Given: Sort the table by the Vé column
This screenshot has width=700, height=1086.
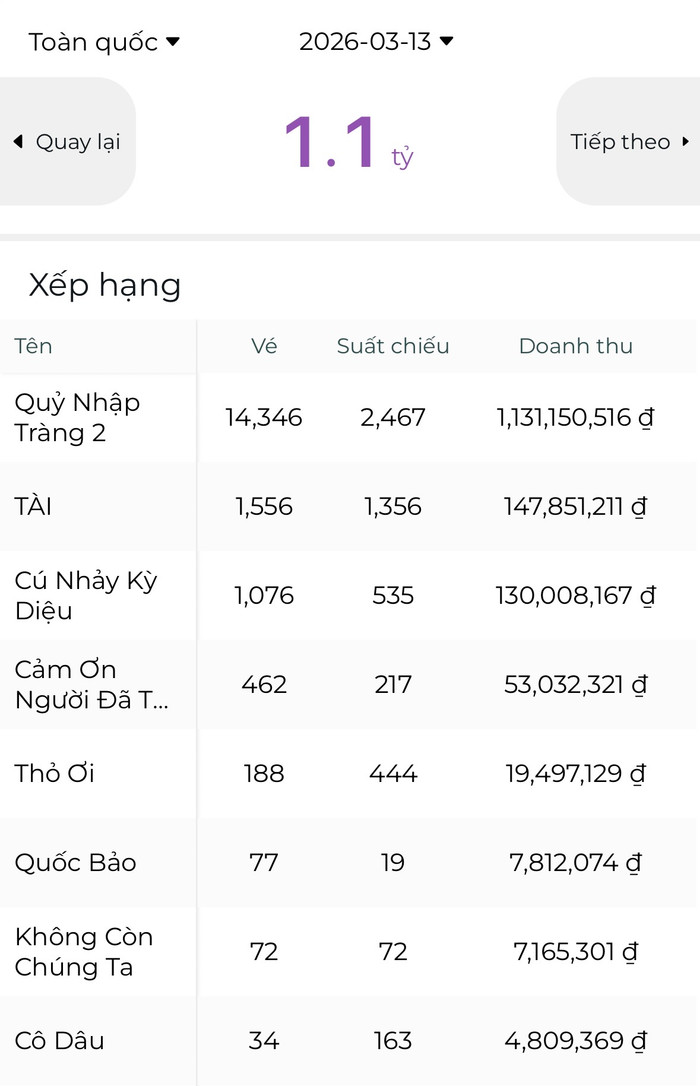Looking at the screenshot, I should point(262,346).
